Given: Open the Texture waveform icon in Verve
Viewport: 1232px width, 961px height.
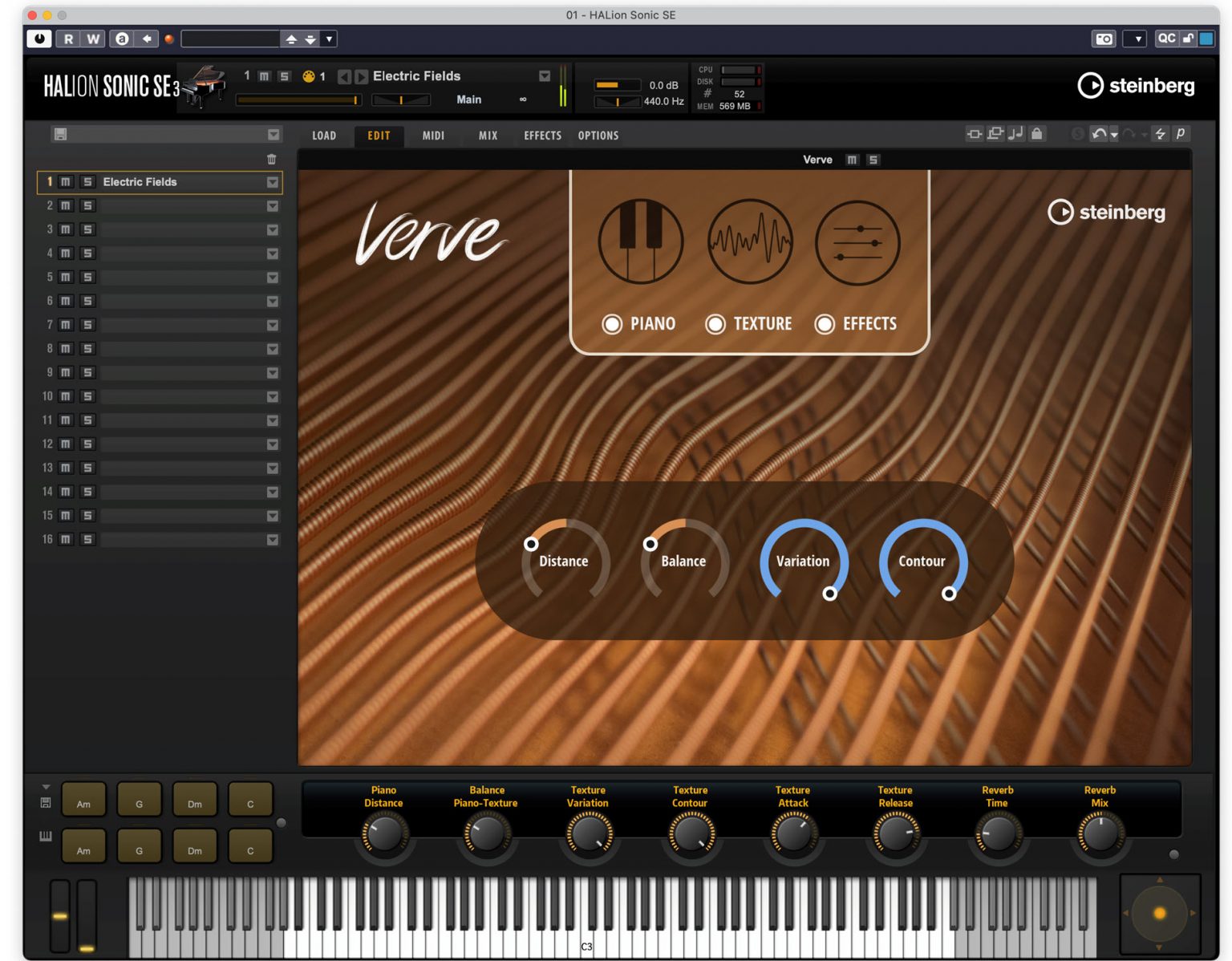Looking at the screenshot, I should point(750,241).
